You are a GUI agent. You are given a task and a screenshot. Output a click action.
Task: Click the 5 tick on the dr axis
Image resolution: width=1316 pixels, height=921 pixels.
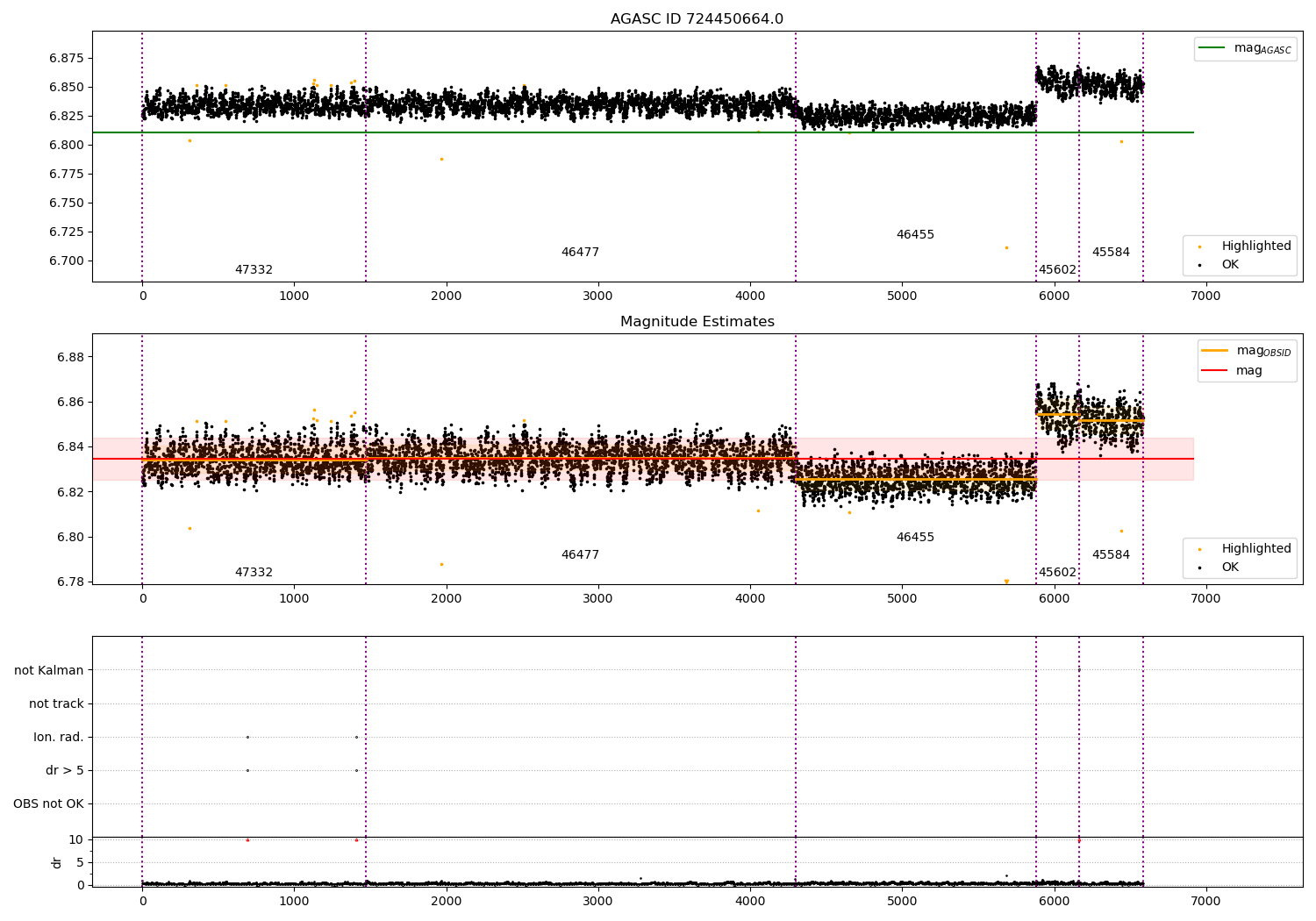80,862
